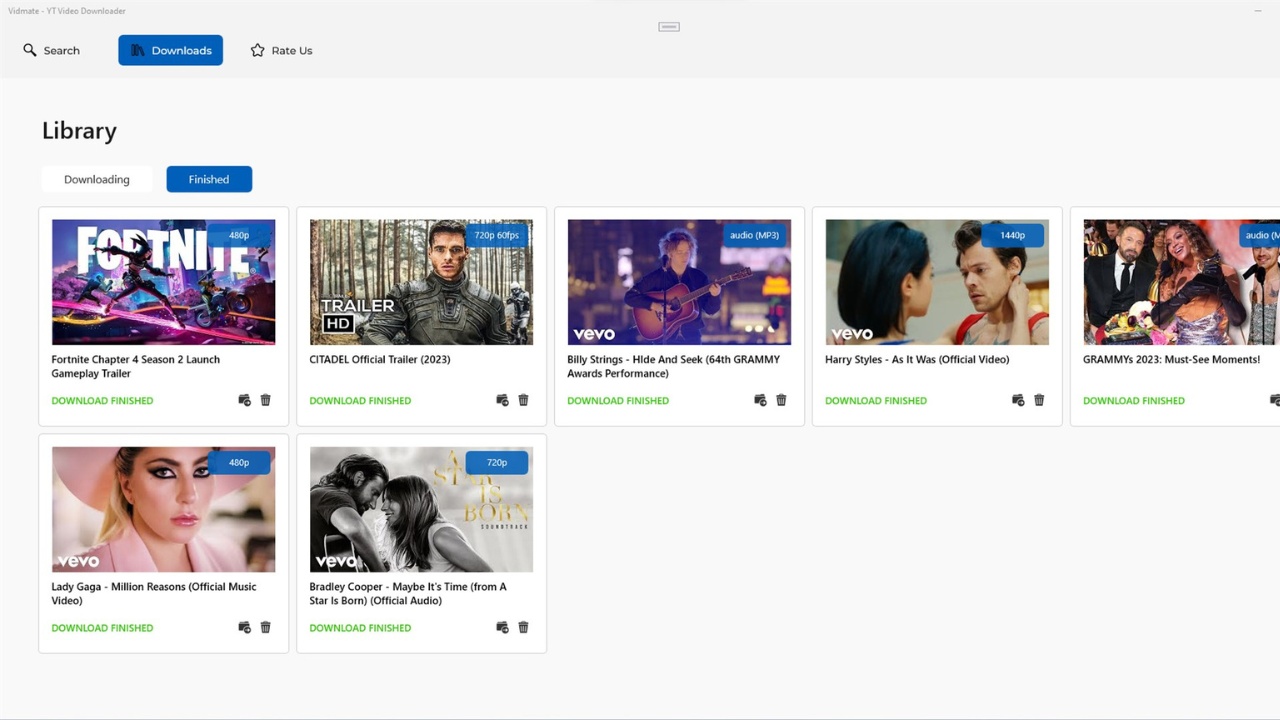Click the 480p badge on Fortnite thumbnail
The width and height of the screenshot is (1280, 720).
(x=239, y=235)
